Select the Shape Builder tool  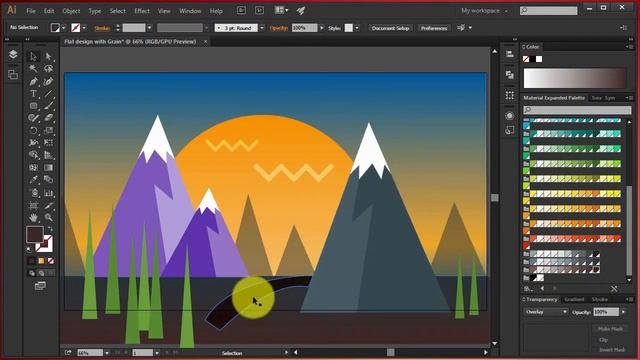pos(33,155)
